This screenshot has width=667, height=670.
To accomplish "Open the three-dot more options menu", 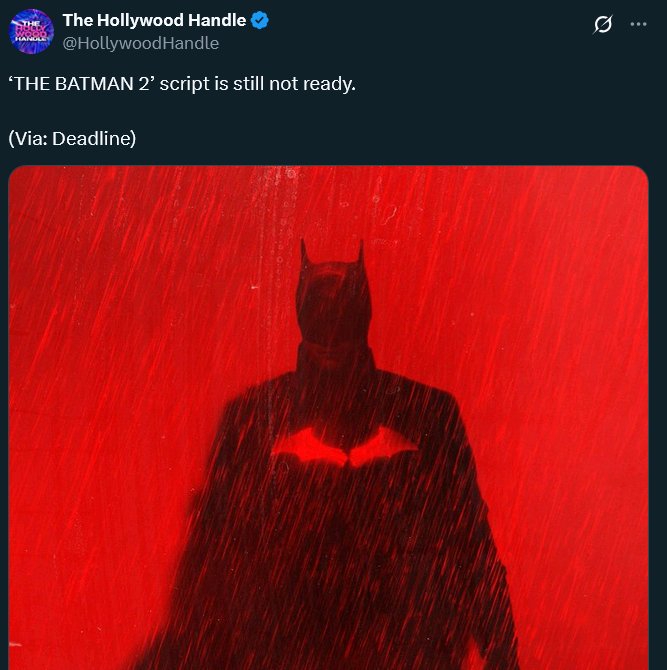I will tap(638, 24).
